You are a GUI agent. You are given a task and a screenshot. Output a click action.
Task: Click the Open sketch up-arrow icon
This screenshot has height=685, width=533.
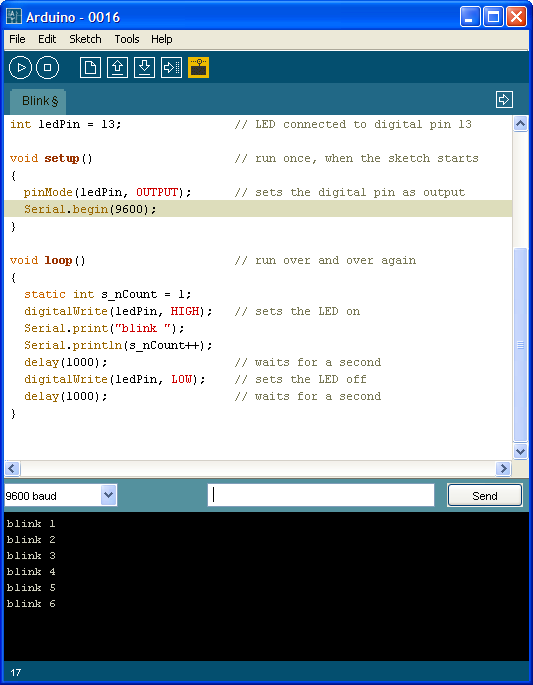click(x=118, y=68)
